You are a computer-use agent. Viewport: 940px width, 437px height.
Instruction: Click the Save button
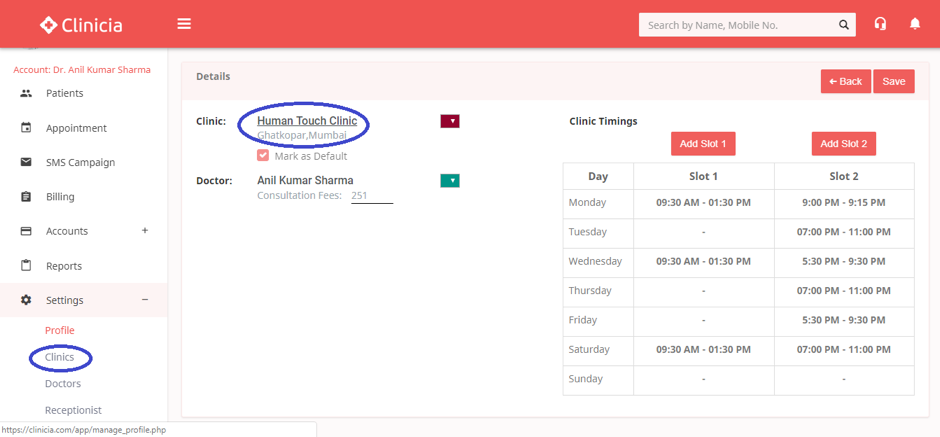[893, 82]
